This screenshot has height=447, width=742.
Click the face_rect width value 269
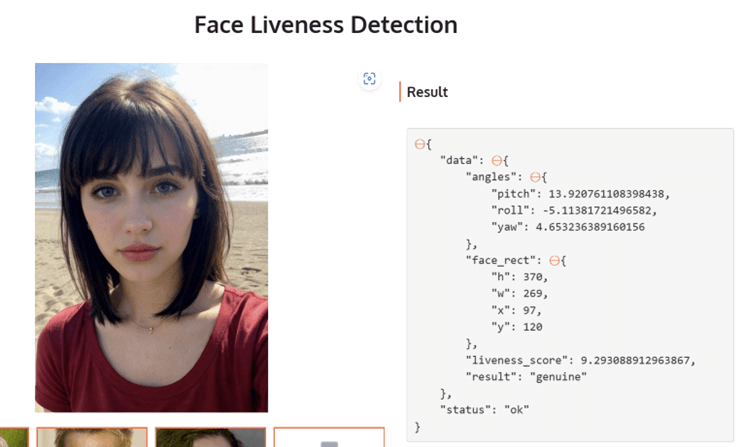coord(534,293)
